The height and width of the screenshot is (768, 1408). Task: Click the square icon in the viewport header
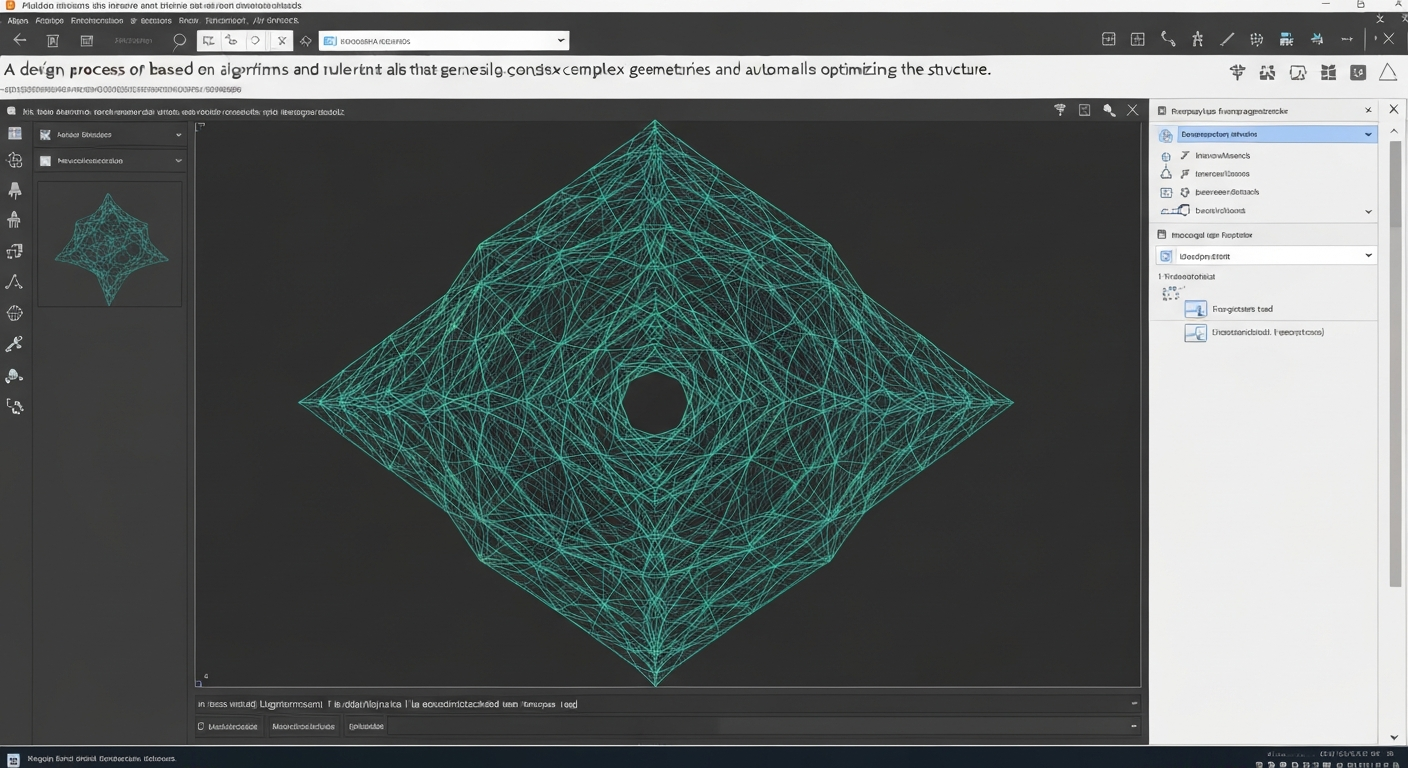coord(1084,111)
